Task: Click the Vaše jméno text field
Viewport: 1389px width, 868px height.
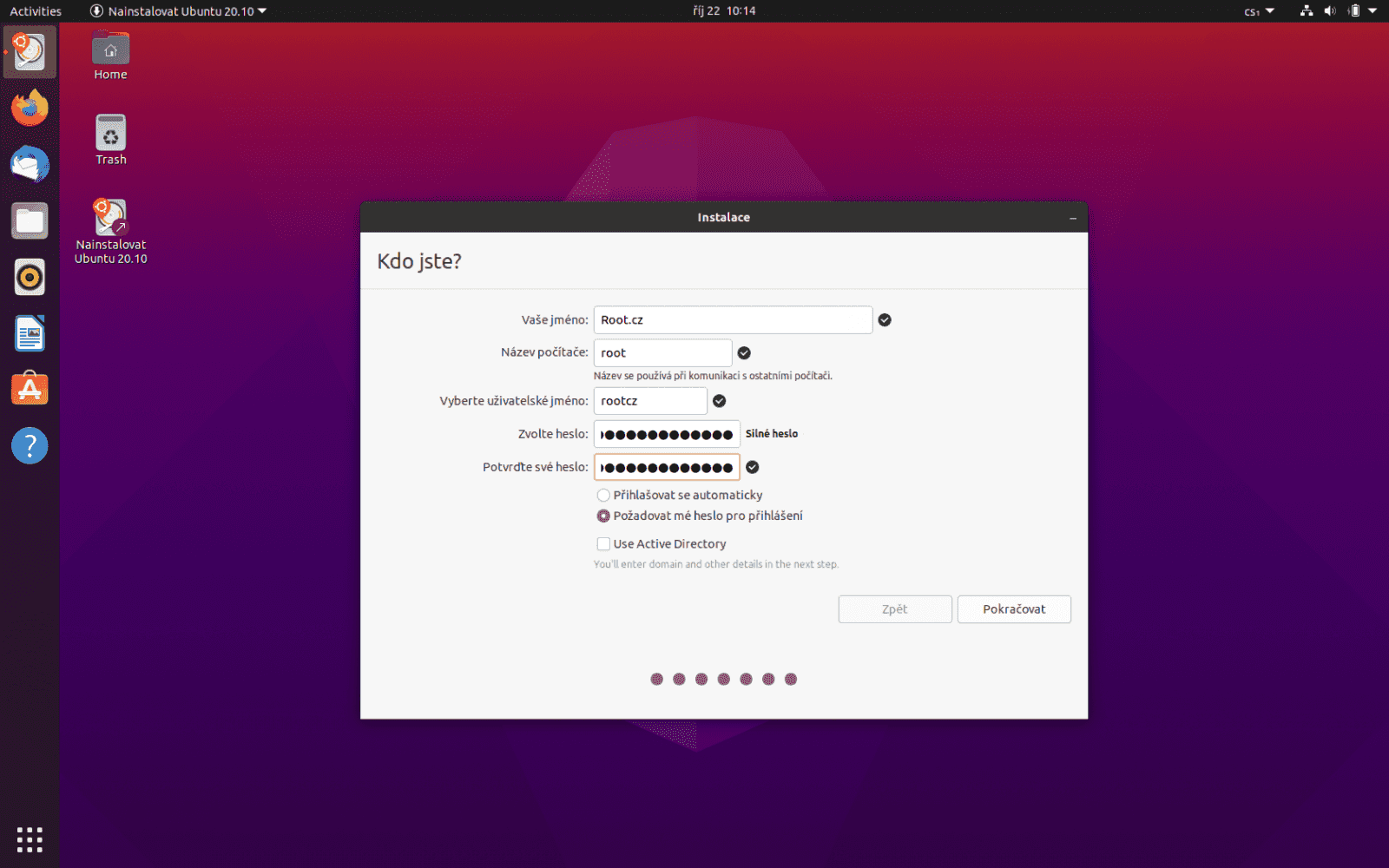Action: [x=733, y=319]
